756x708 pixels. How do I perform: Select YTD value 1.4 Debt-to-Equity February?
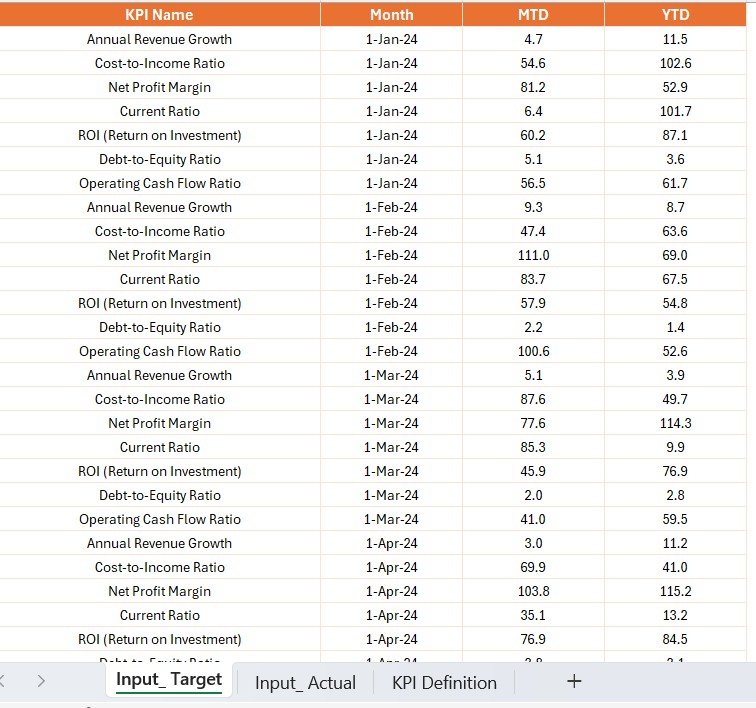click(x=675, y=327)
